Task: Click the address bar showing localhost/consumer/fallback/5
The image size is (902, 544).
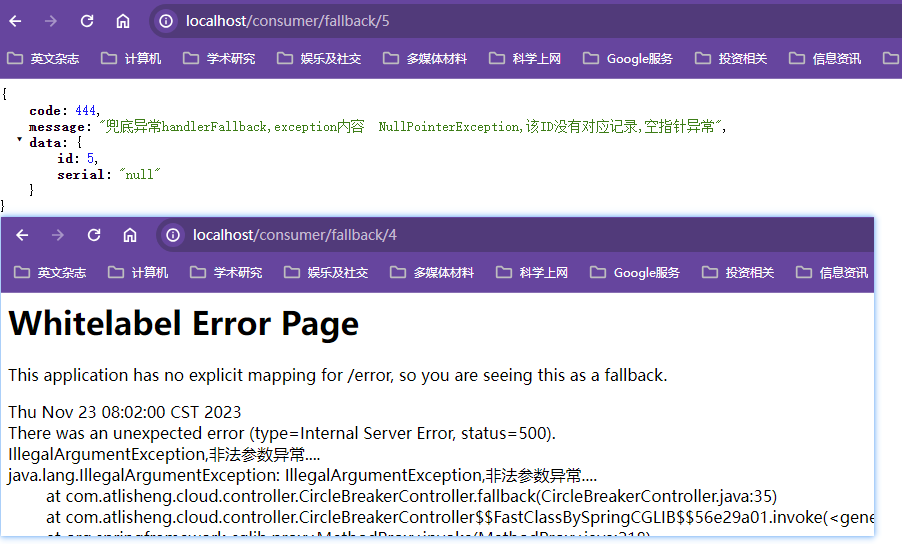Action: coord(500,21)
